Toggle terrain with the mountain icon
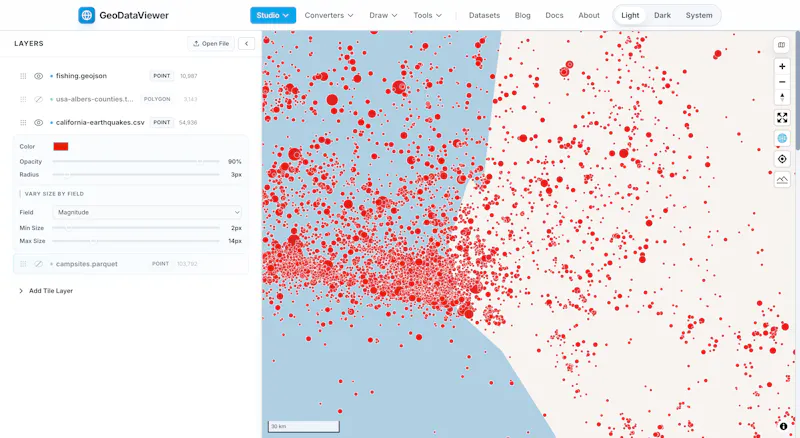The width and height of the screenshot is (800, 438). point(782,180)
